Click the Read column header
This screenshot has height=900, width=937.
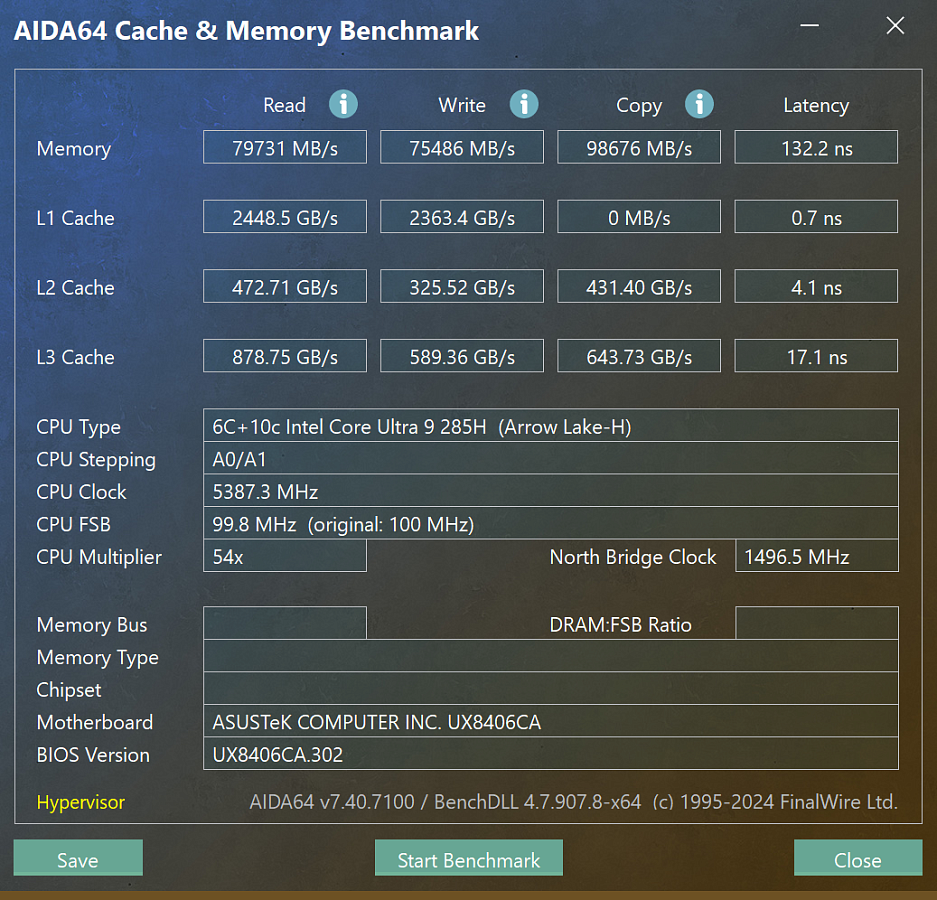pos(284,105)
